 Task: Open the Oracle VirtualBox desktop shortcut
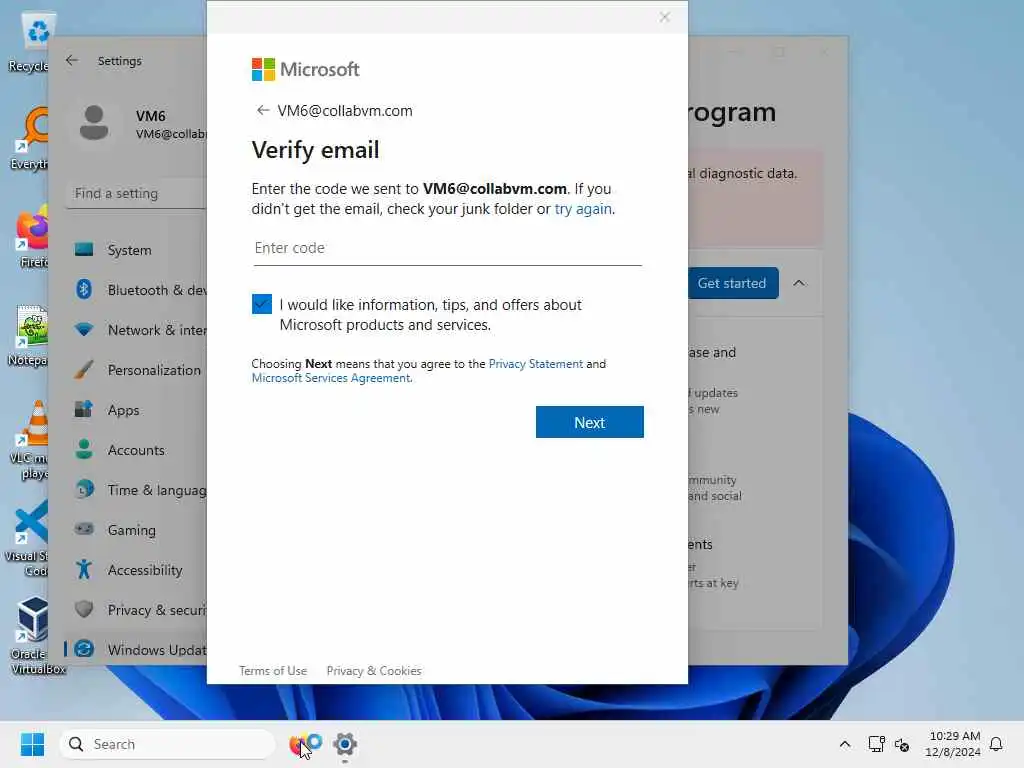click(37, 636)
